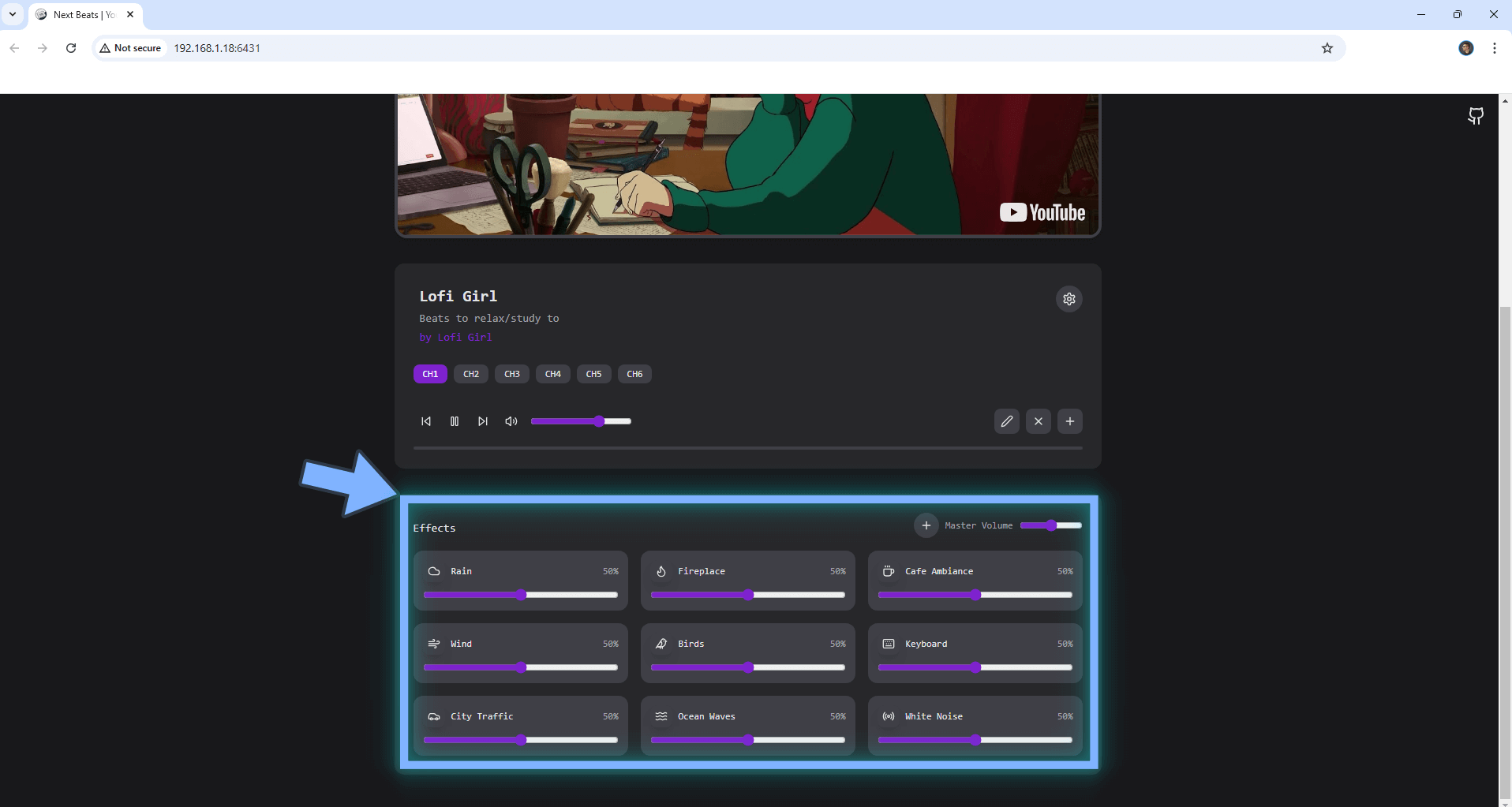Set the Wind effect slider

pyautogui.click(x=521, y=667)
